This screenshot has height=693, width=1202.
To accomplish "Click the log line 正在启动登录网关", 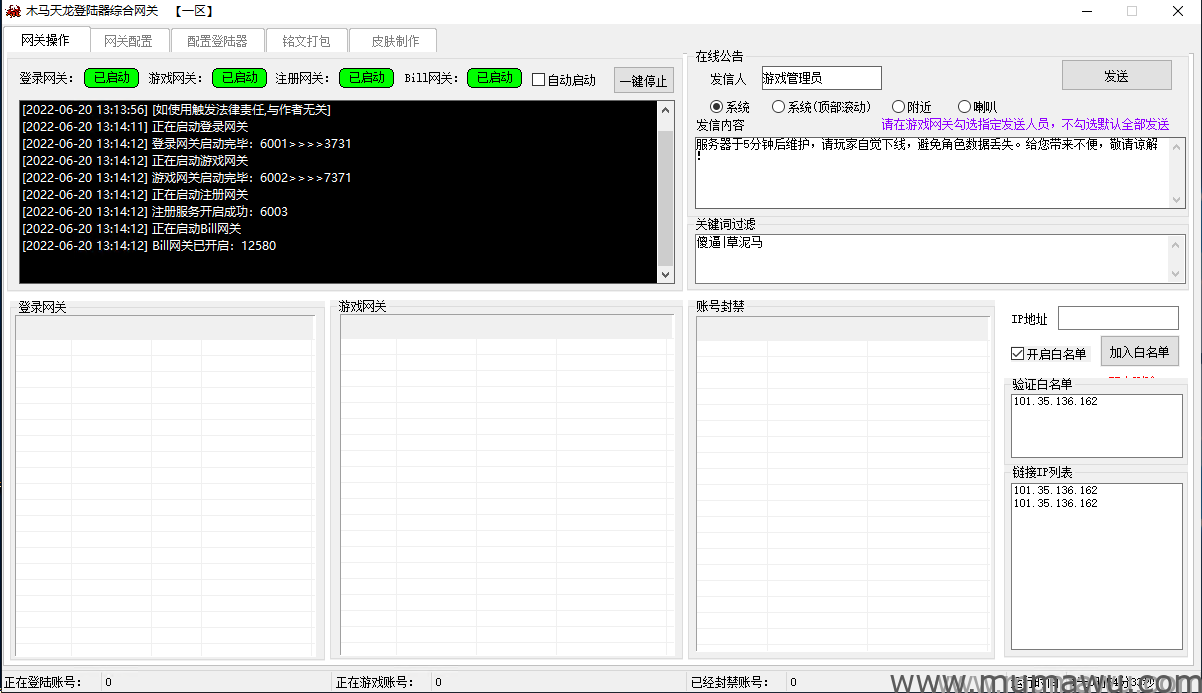I will 135,127.
